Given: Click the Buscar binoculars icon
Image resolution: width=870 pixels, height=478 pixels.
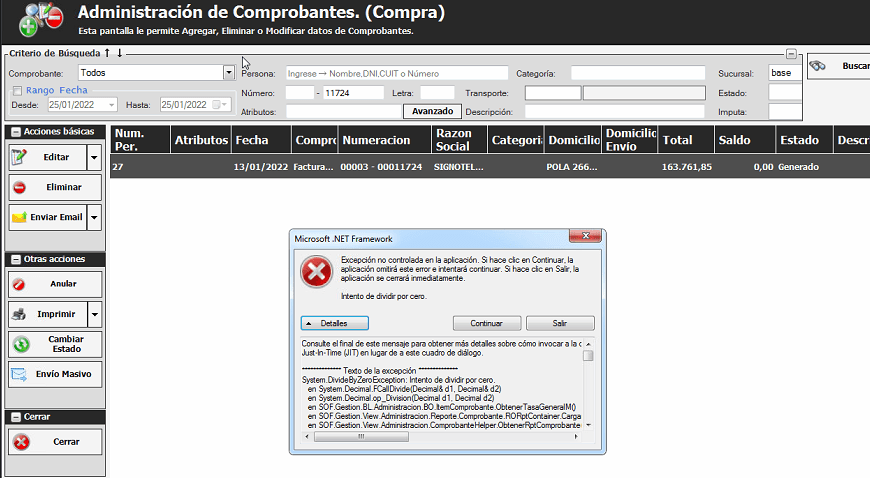Looking at the screenshot, I should [x=818, y=66].
